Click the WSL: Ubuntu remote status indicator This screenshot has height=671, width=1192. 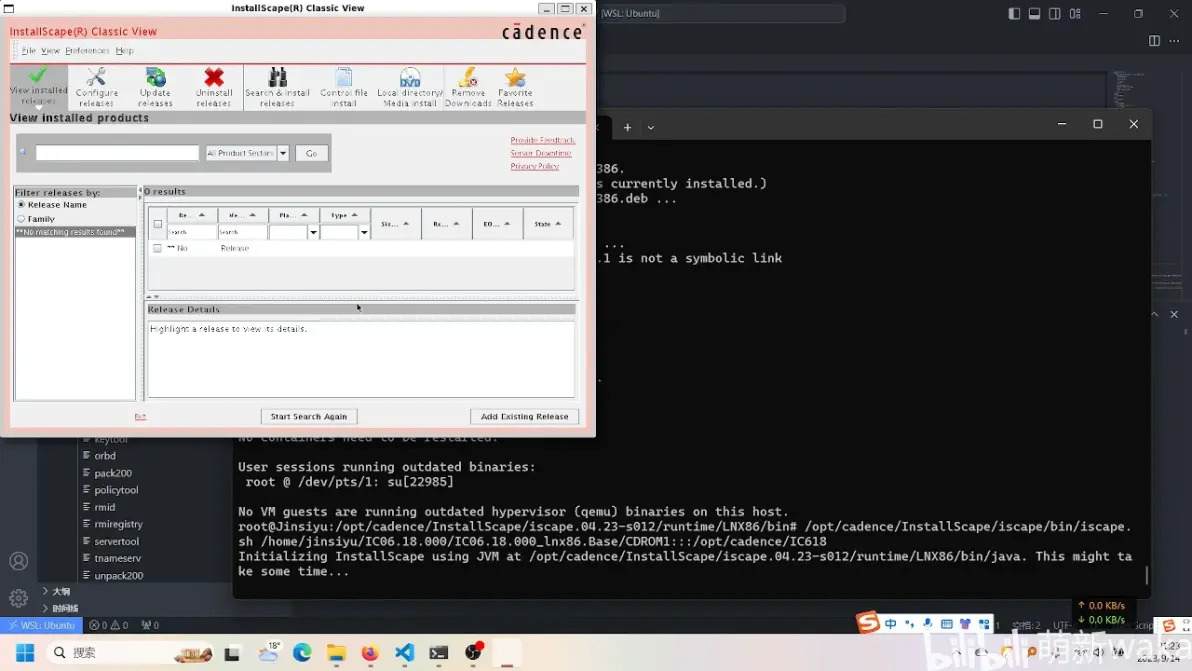click(41, 625)
